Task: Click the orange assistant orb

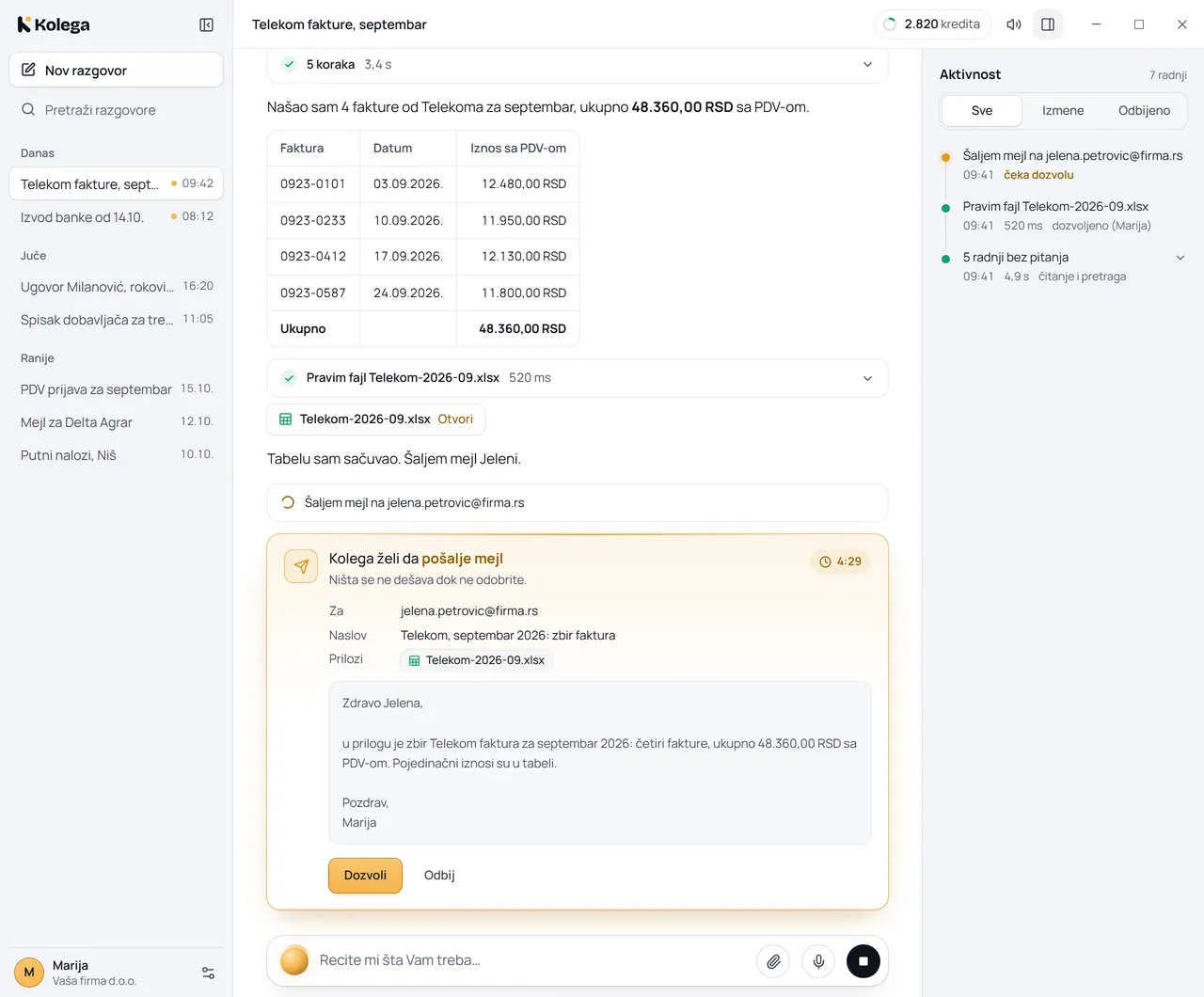Action: pyautogui.click(x=294, y=960)
